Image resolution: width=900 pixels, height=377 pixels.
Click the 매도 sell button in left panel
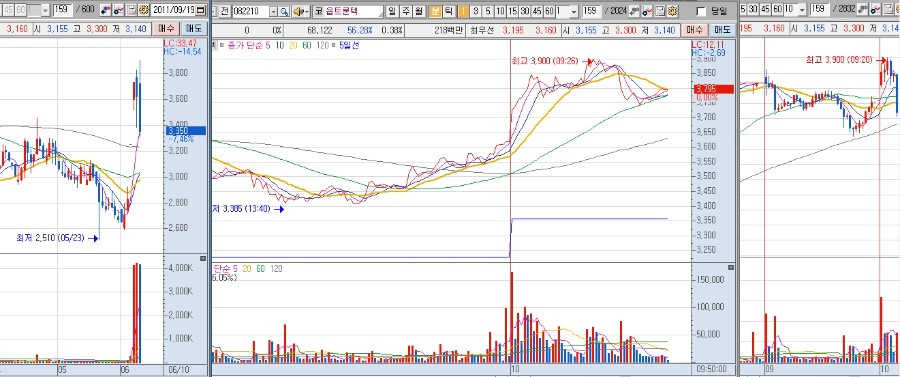coord(195,29)
